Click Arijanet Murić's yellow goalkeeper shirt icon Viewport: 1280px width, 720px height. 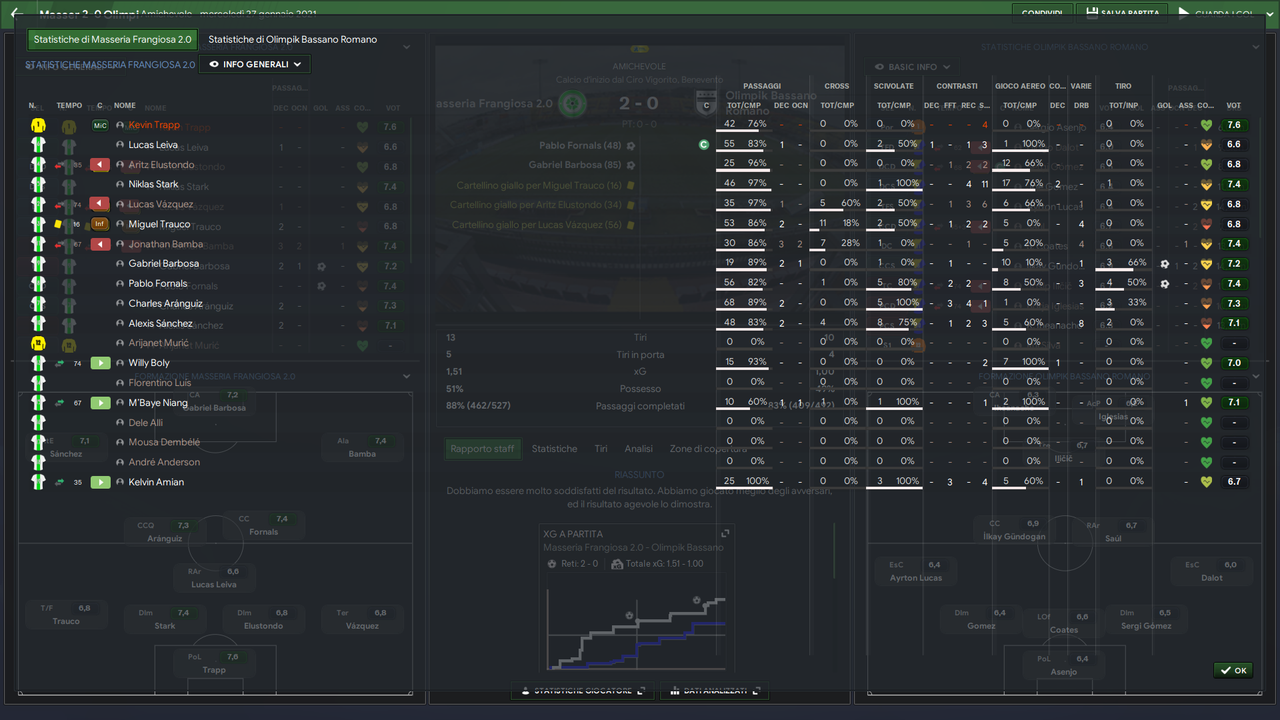pyautogui.click(x=38, y=343)
